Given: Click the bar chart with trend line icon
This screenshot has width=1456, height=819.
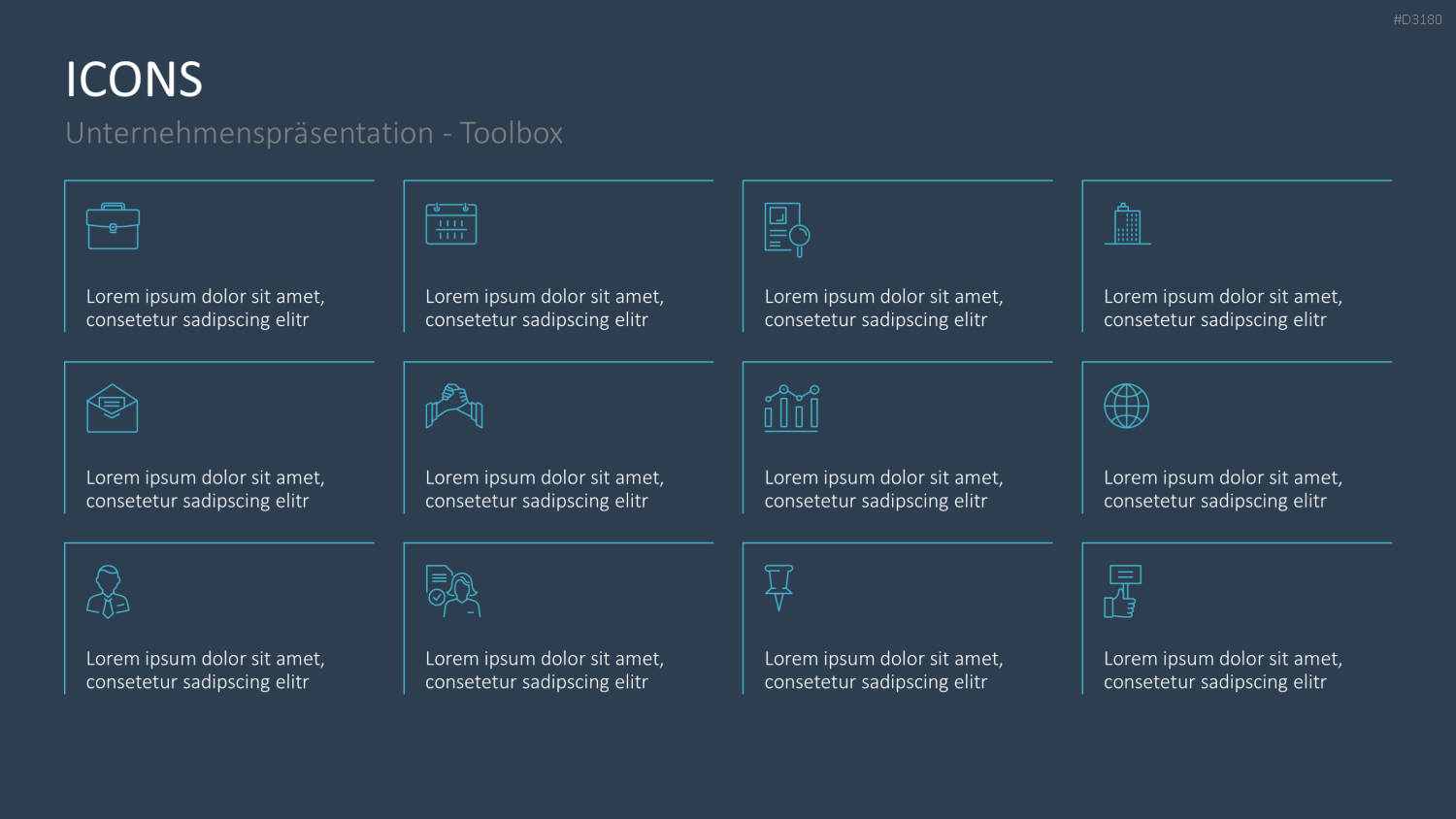Looking at the screenshot, I should 792,408.
